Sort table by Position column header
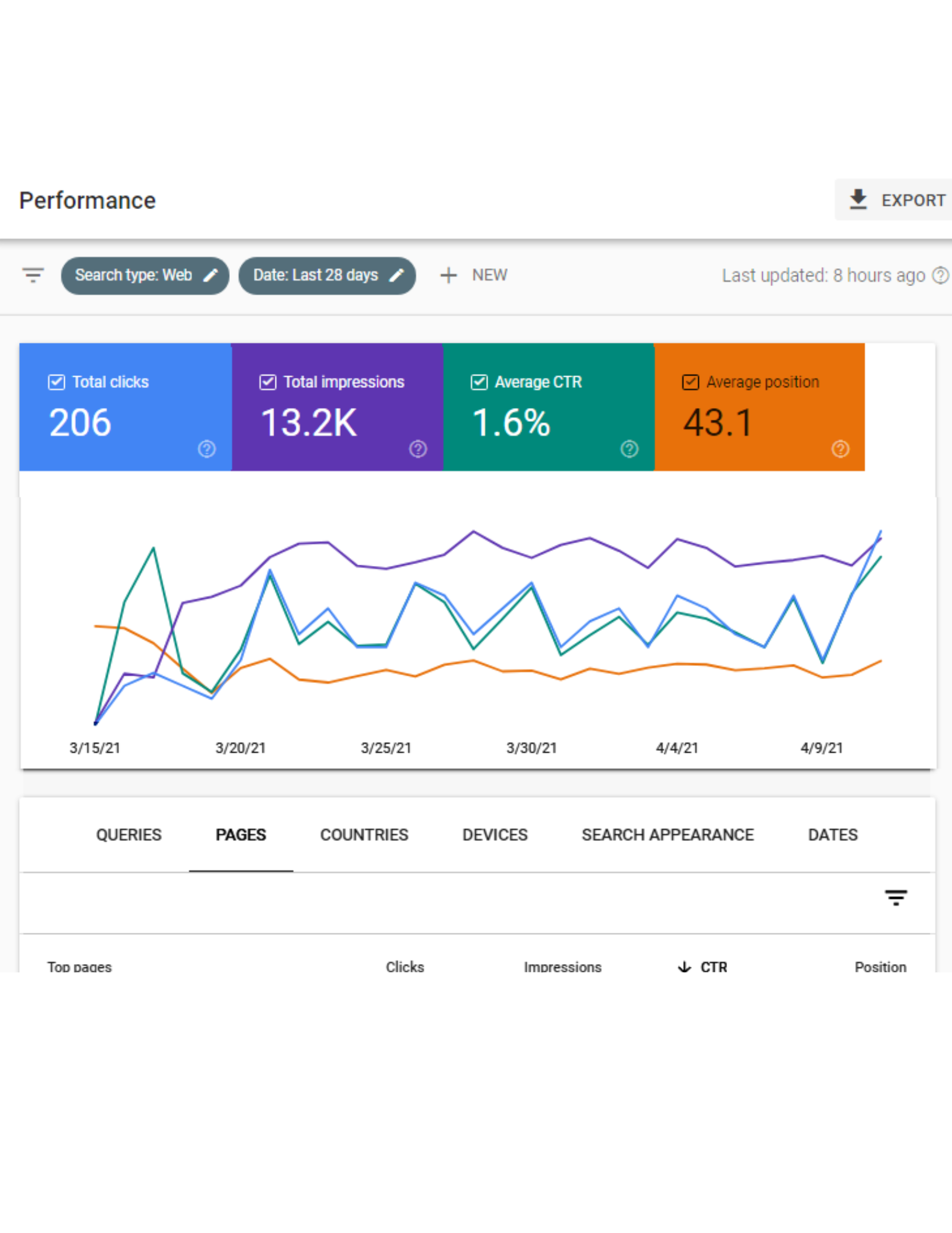This screenshot has height=1233, width=952. (x=880, y=966)
